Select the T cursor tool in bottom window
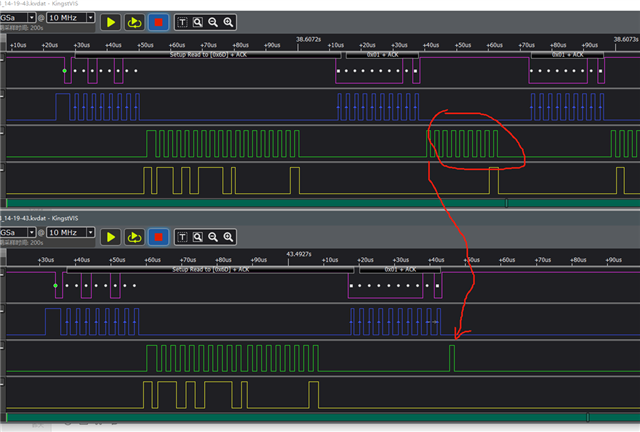Viewport: 640px width, 432px height. (182, 237)
